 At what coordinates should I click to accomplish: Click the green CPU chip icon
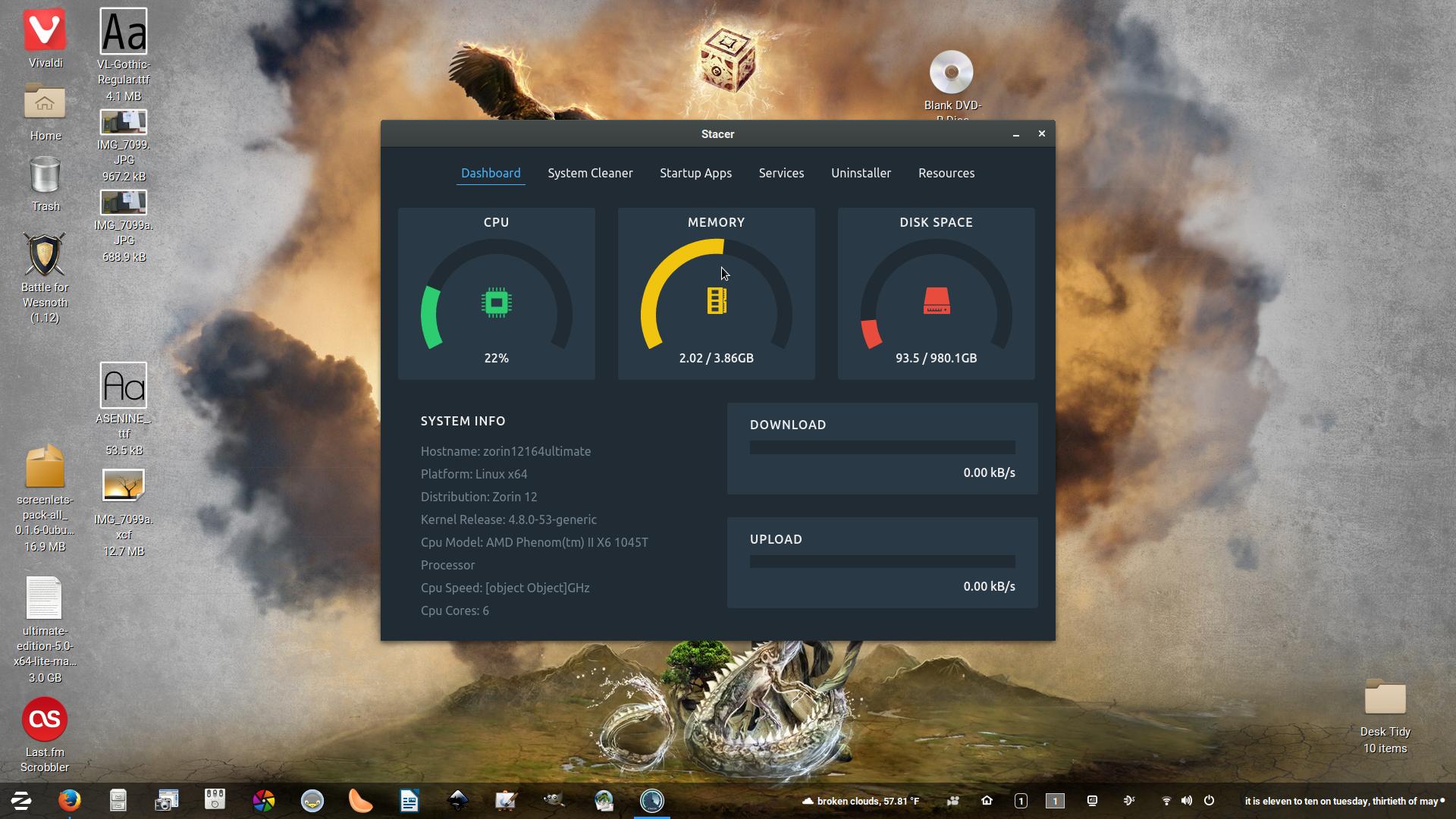pyautogui.click(x=497, y=303)
